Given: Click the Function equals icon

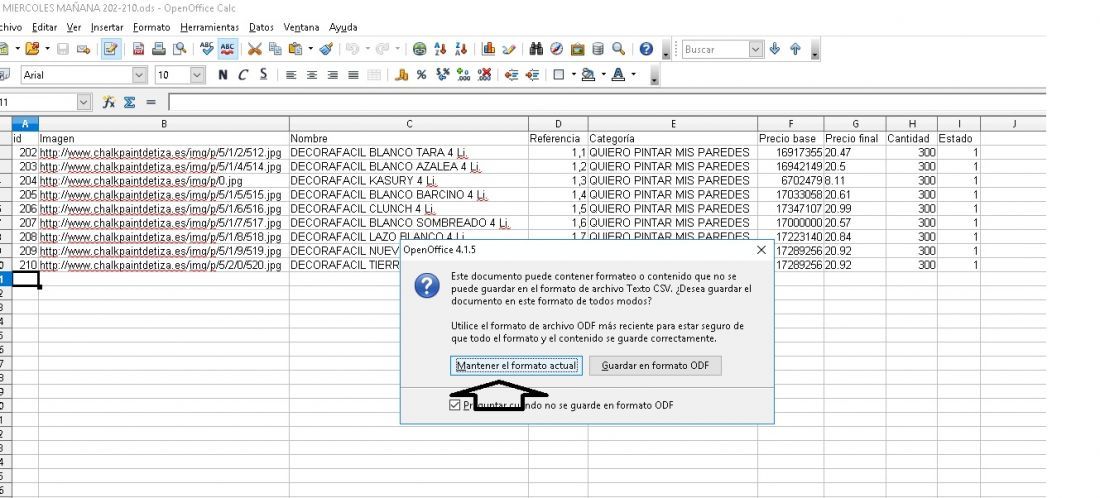Looking at the screenshot, I should [151, 102].
